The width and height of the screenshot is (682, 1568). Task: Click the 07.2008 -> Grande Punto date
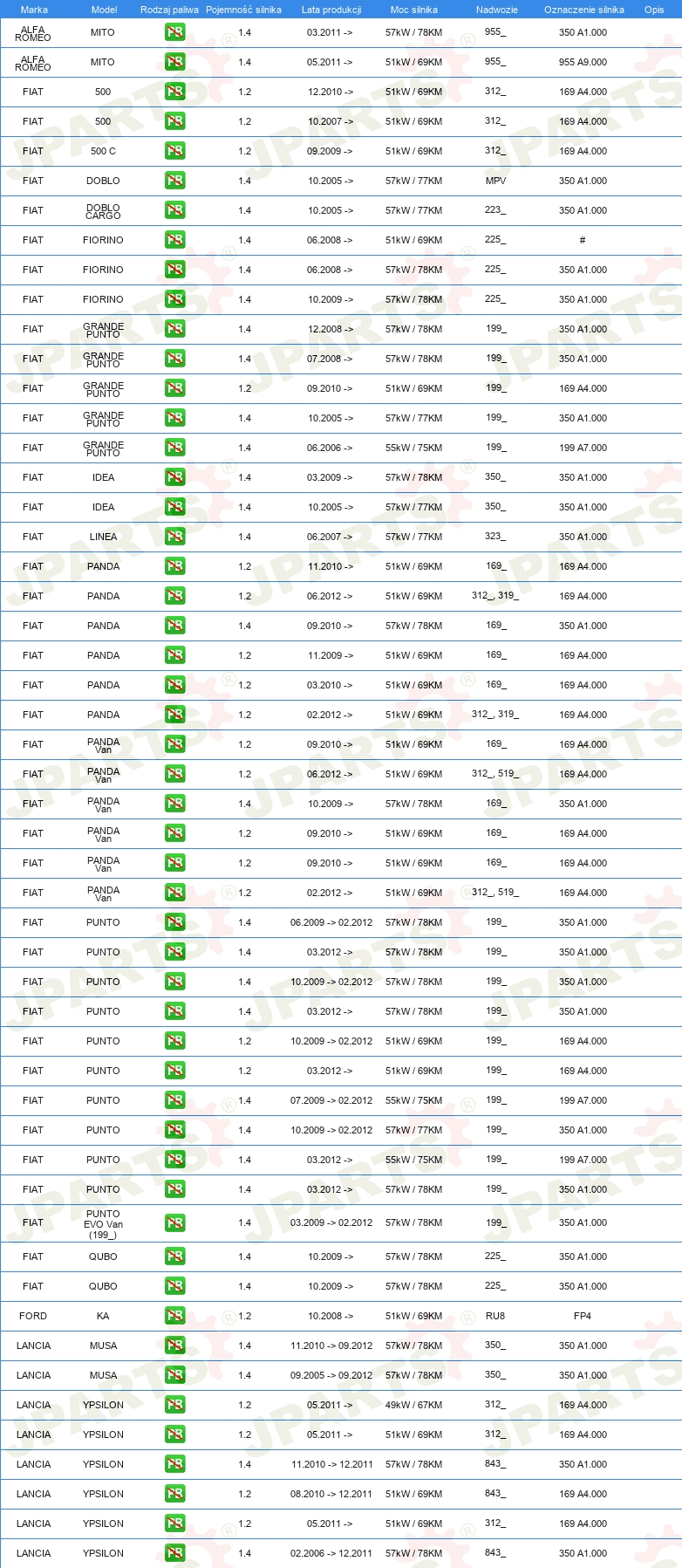331,359
